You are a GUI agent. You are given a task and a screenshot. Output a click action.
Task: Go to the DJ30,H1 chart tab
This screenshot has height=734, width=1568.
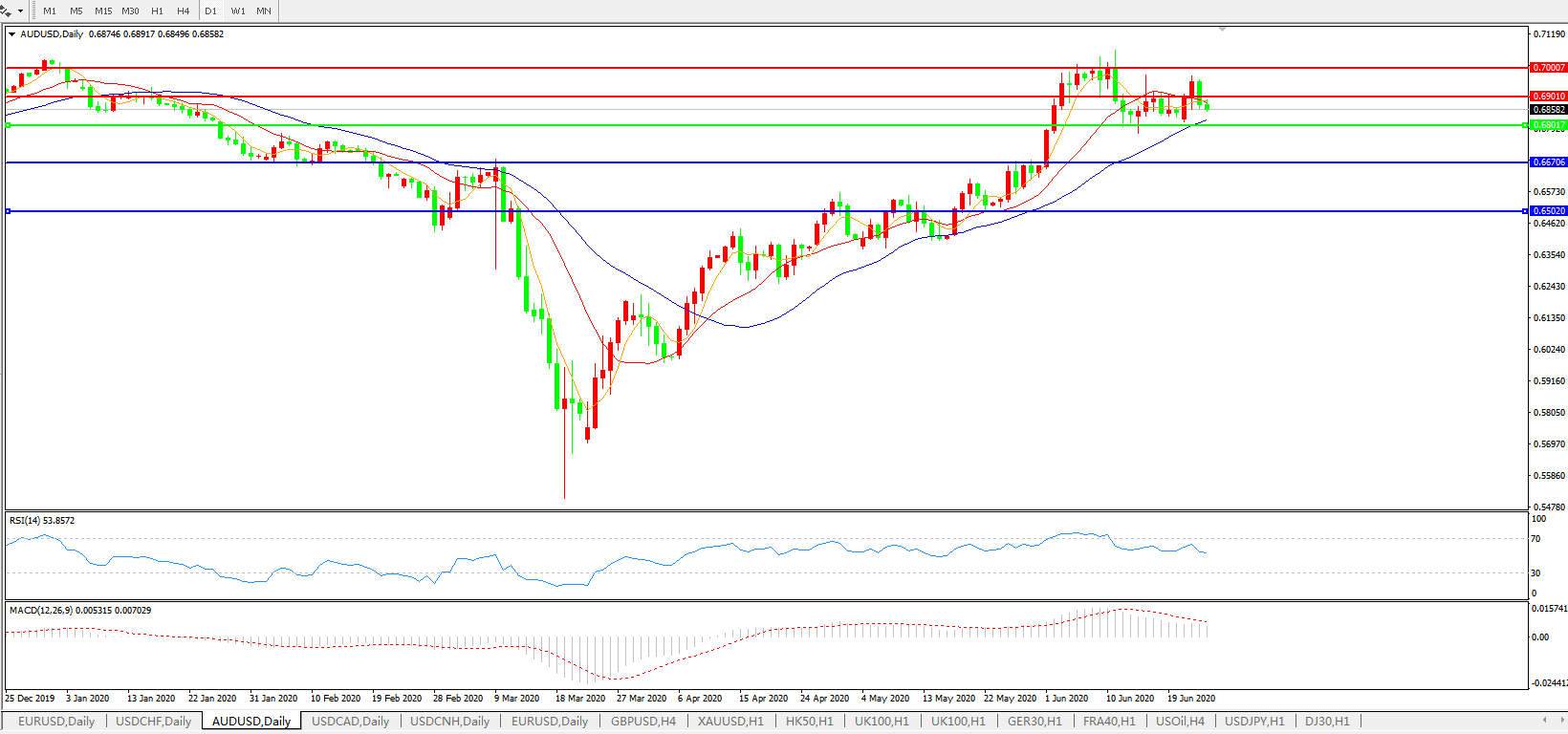click(x=1327, y=722)
